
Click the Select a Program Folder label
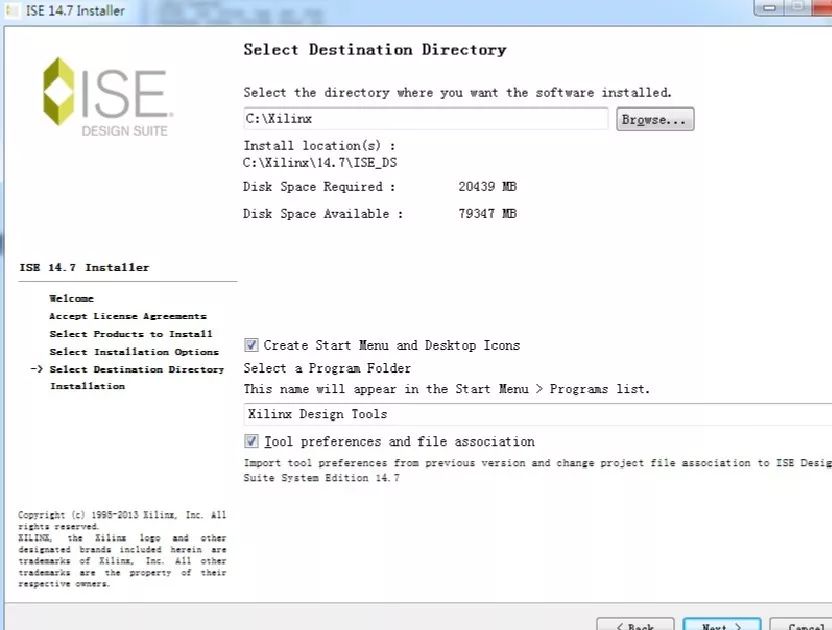(327, 368)
